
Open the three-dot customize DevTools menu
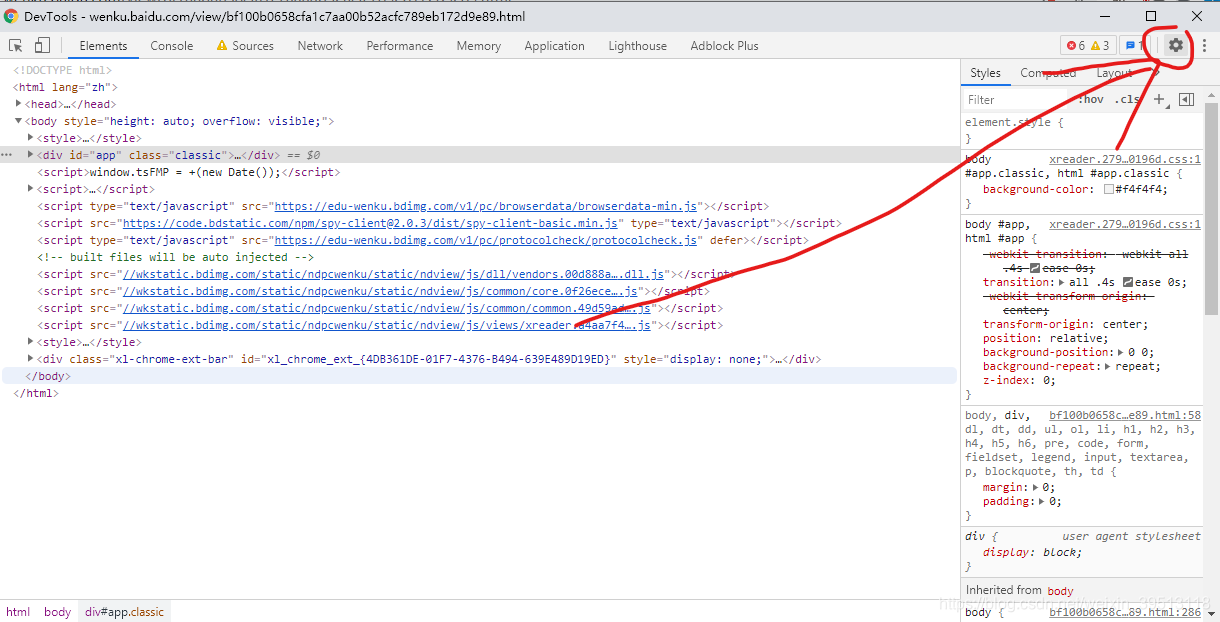pos(1204,46)
